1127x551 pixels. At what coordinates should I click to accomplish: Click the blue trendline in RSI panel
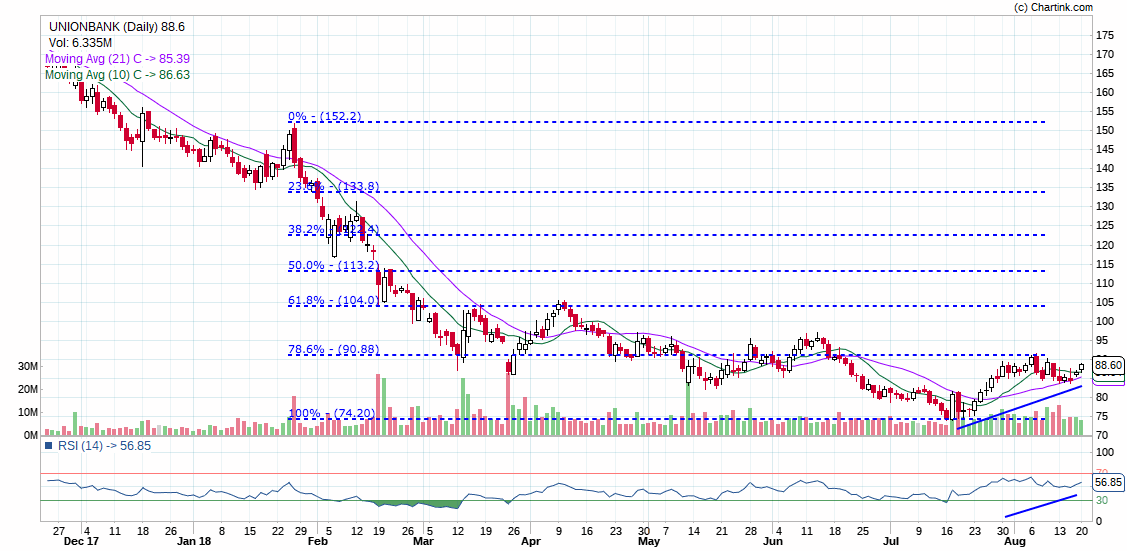click(x=1041, y=505)
